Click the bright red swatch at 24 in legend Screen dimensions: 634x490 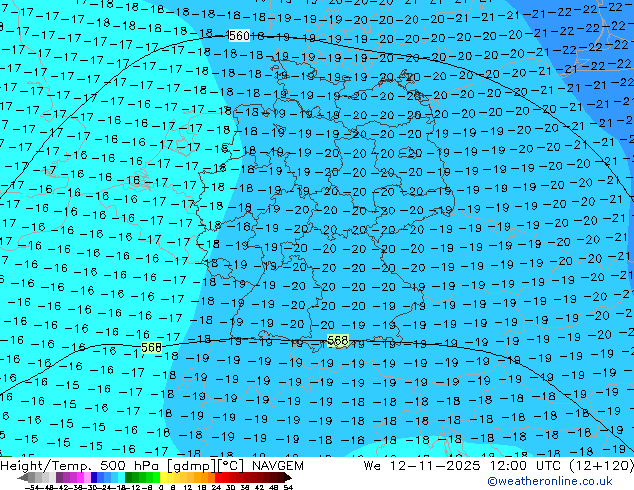pyautogui.click(x=218, y=477)
